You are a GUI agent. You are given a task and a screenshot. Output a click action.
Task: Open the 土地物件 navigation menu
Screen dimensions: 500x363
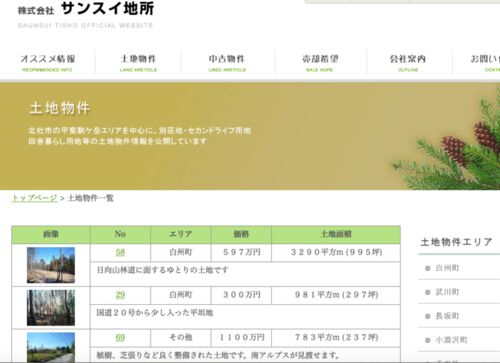[x=138, y=62]
